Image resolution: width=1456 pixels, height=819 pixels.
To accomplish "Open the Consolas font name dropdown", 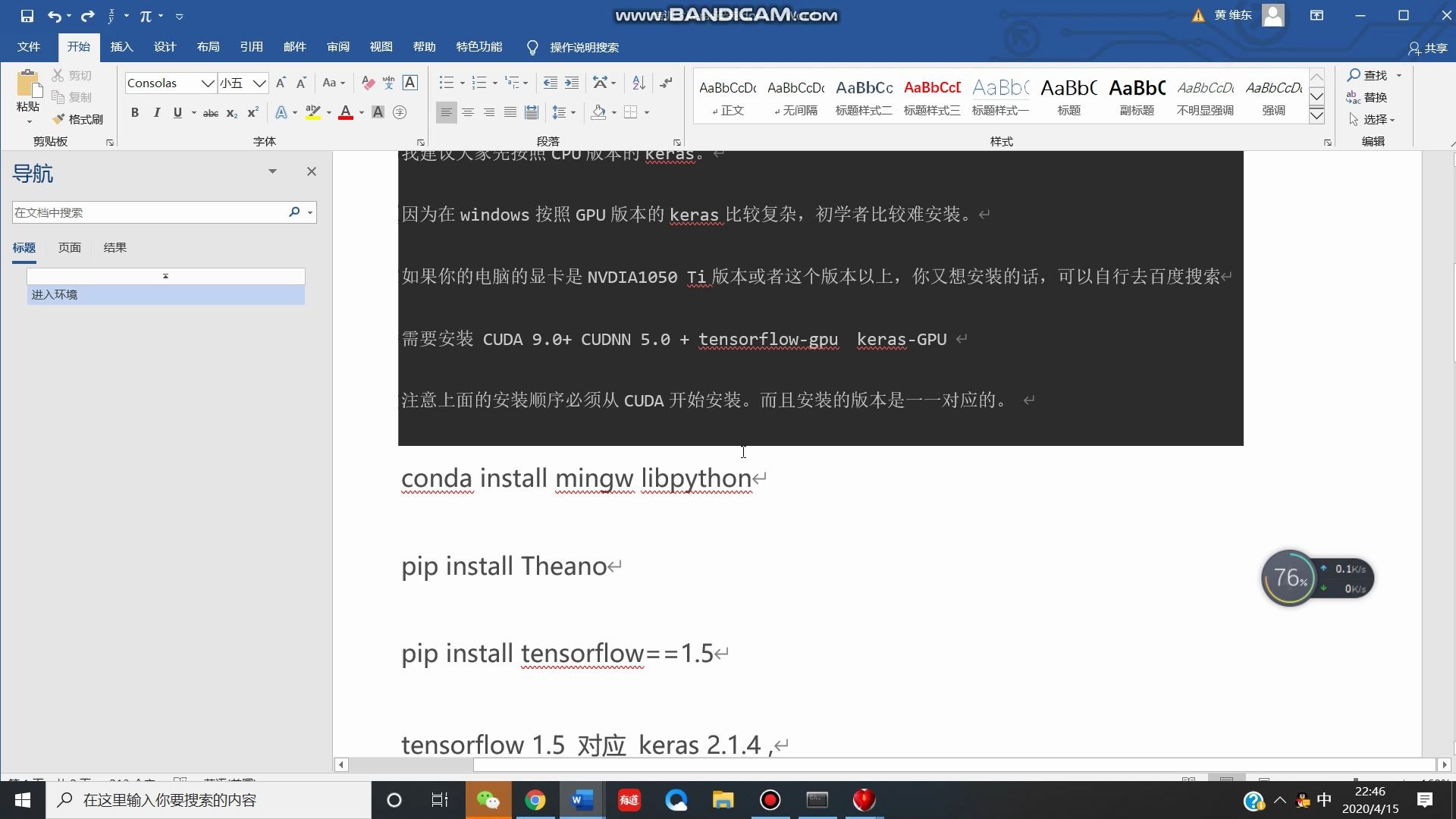I will (x=207, y=83).
